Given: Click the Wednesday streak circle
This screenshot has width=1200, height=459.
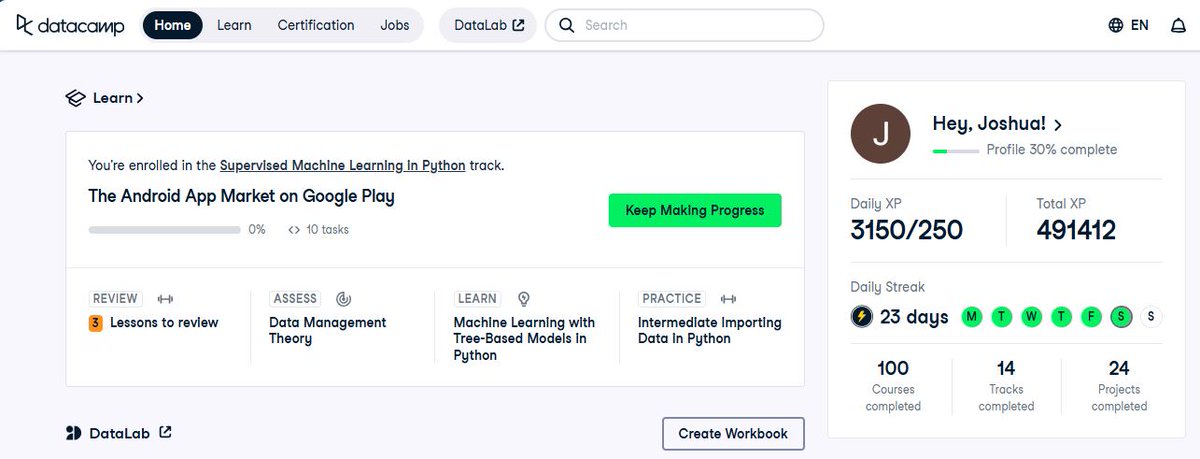Looking at the screenshot, I should pyautogui.click(x=1031, y=317).
